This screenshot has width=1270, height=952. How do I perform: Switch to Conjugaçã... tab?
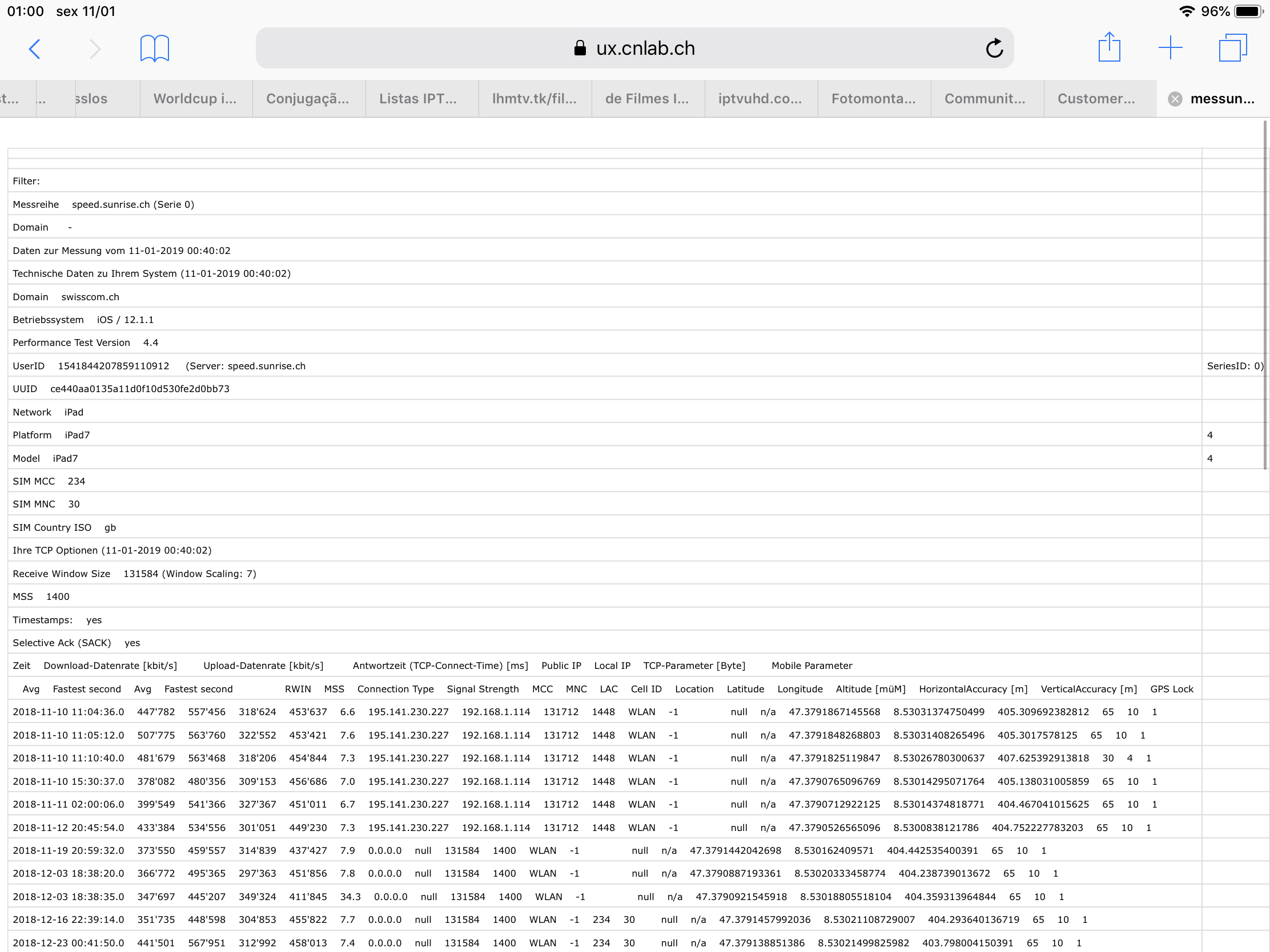point(308,99)
